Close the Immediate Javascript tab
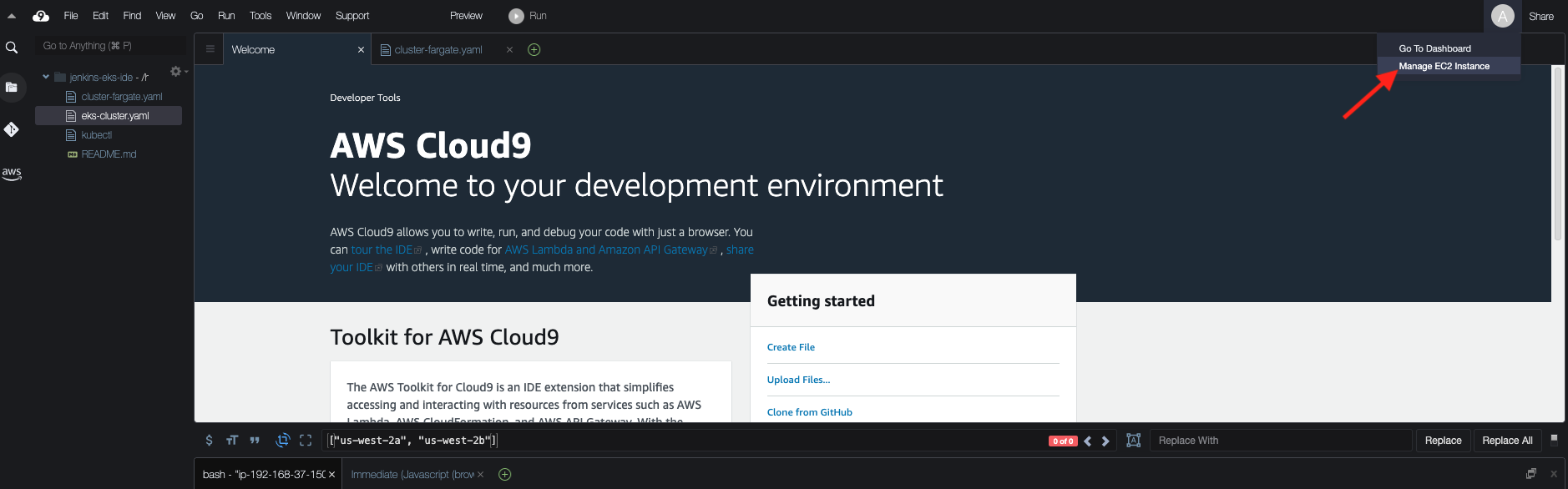1568x489 pixels. [x=480, y=475]
